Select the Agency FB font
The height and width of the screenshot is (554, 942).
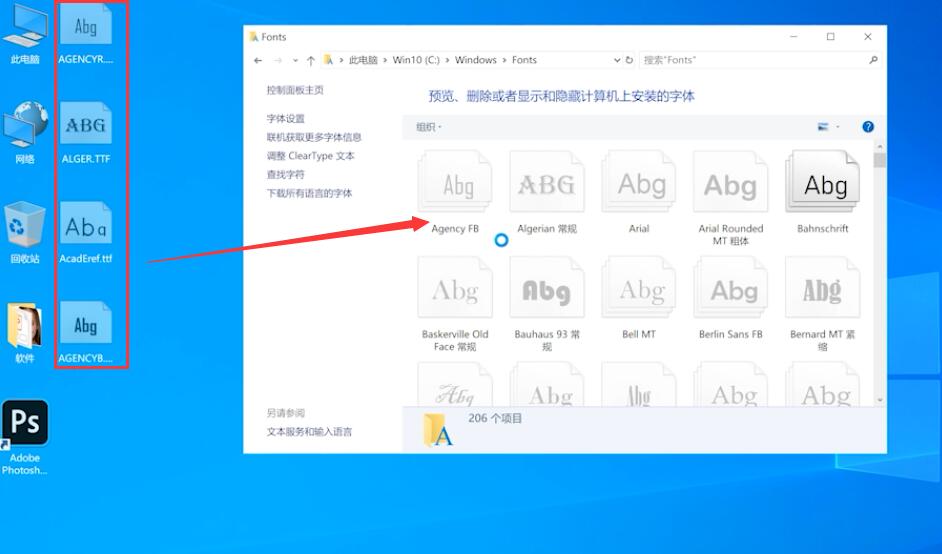pyautogui.click(x=455, y=192)
